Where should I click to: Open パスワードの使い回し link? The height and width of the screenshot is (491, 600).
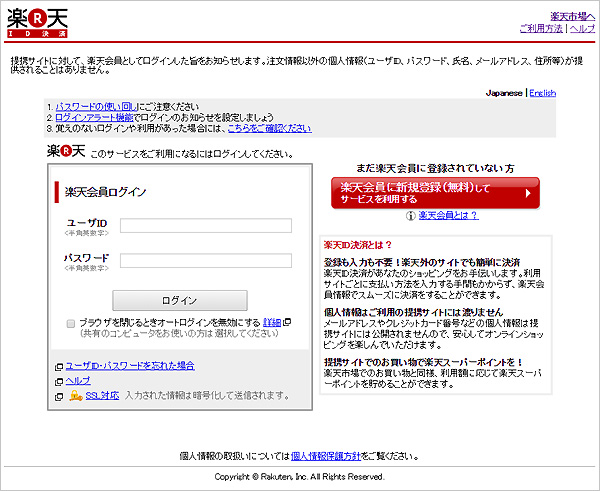coord(96,107)
